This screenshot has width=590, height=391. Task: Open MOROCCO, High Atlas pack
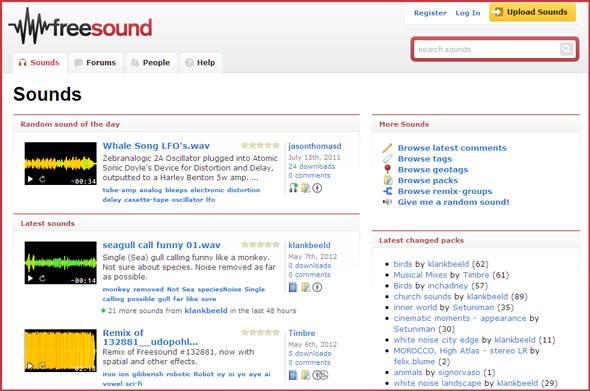tap(461, 351)
